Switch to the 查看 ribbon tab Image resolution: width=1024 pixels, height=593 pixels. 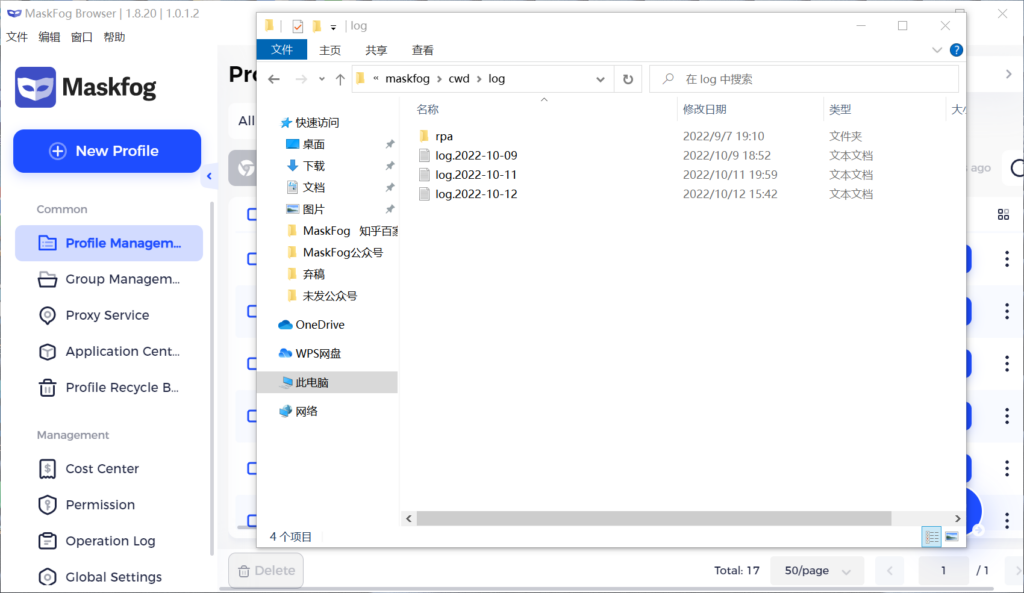pyautogui.click(x=423, y=50)
